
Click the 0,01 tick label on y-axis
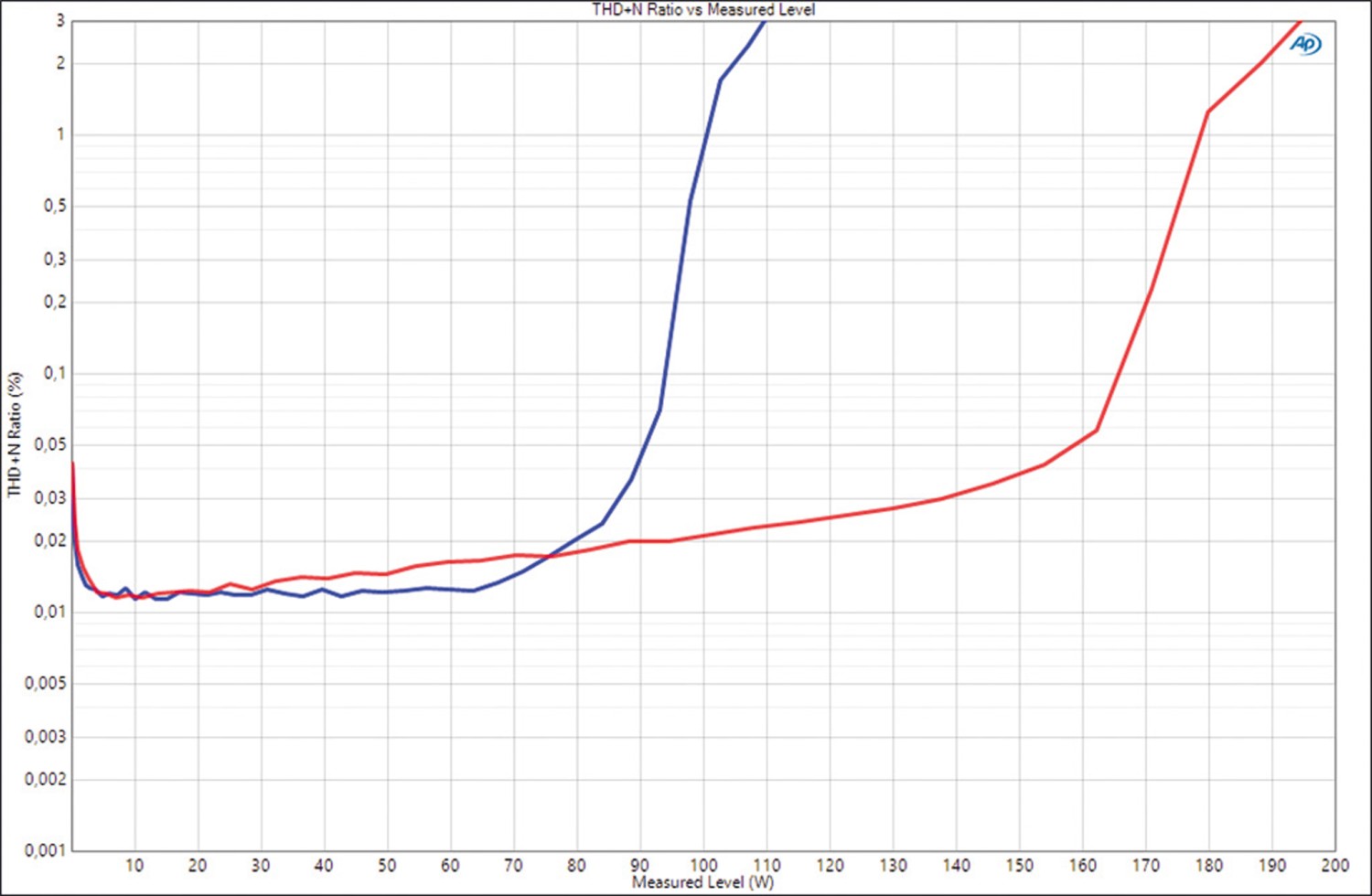[x=50, y=612]
